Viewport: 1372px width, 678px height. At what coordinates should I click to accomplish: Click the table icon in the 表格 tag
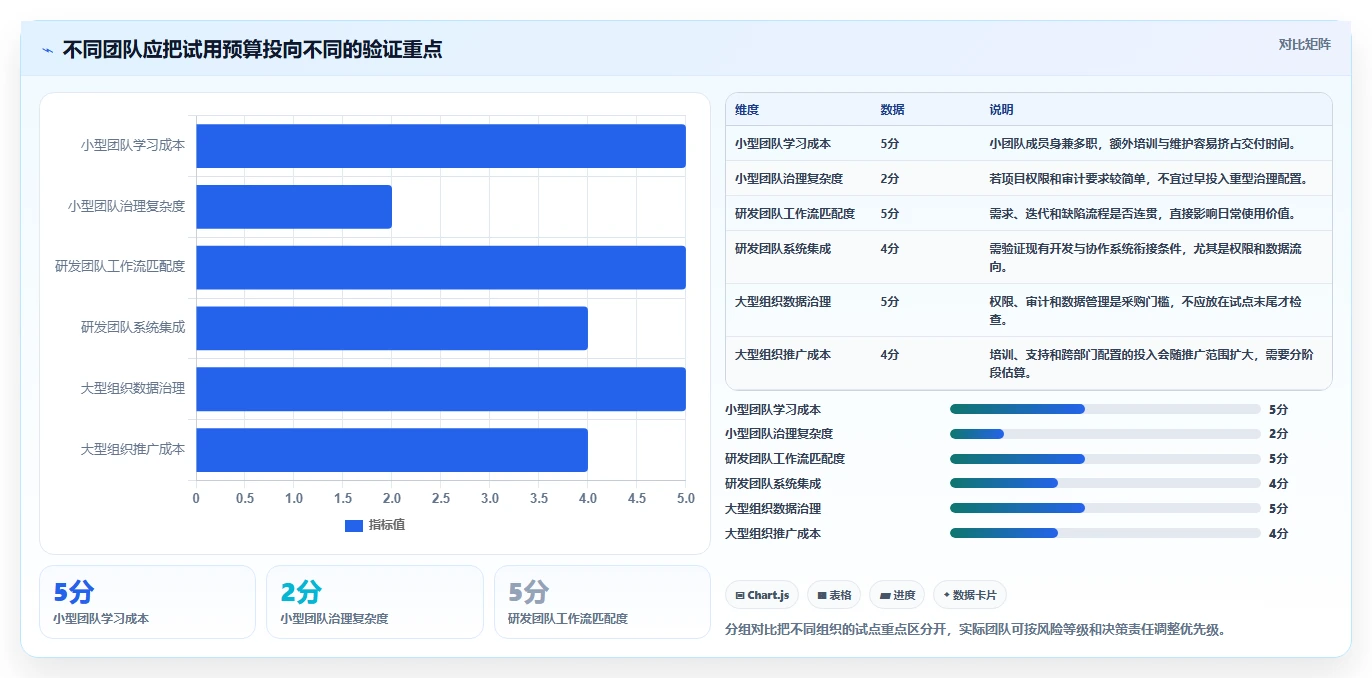[822, 595]
